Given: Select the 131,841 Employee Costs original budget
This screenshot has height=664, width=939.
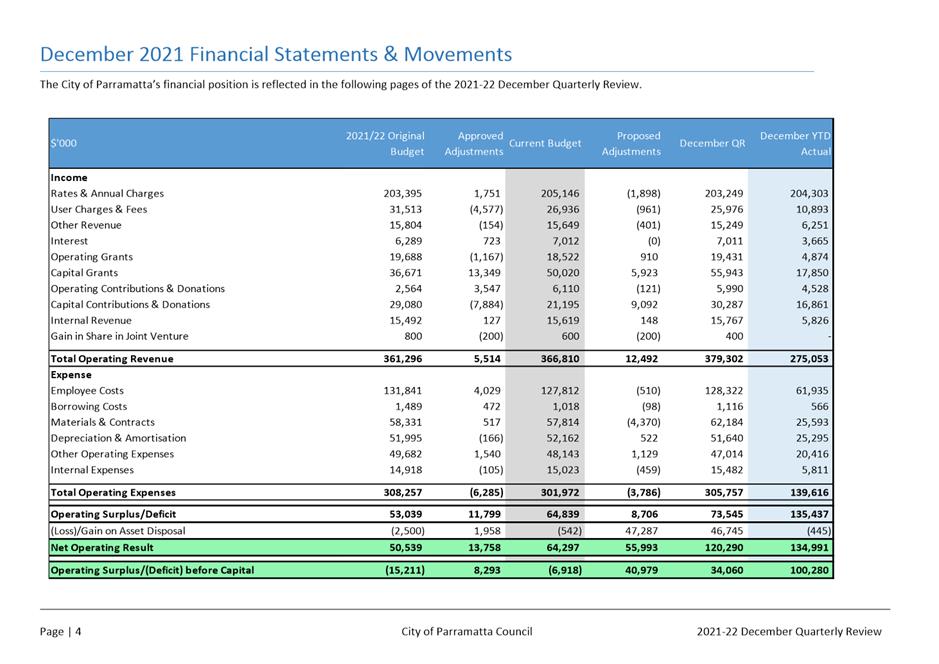Looking at the screenshot, I should pyautogui.click(x=402, y=391).
